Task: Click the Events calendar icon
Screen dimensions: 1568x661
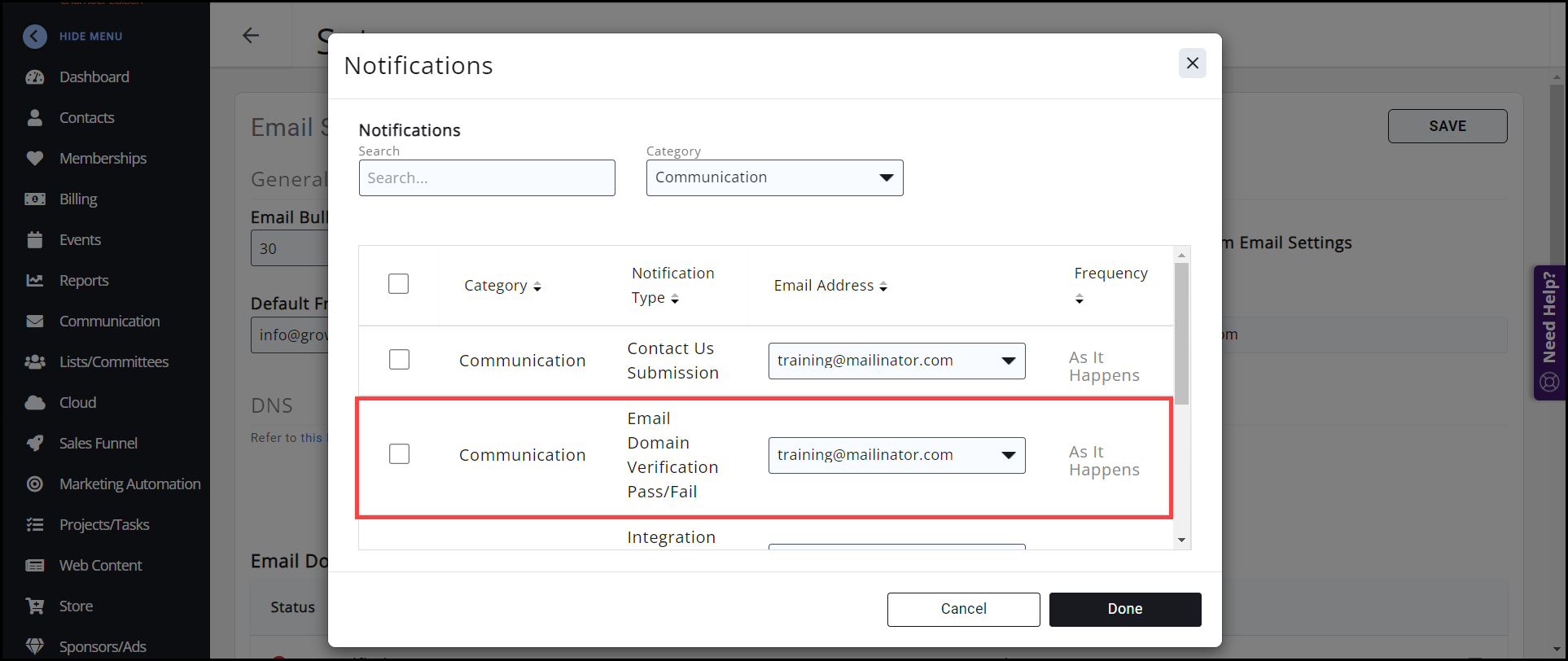Action: coord(35,239)
